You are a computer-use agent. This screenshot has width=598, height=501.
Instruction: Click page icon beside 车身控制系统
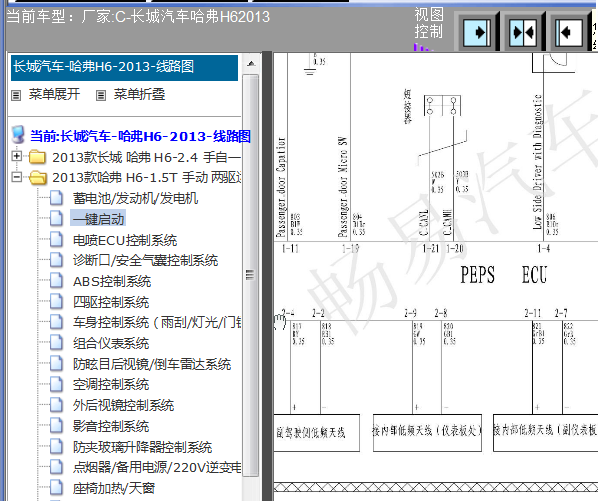[56, 322]
